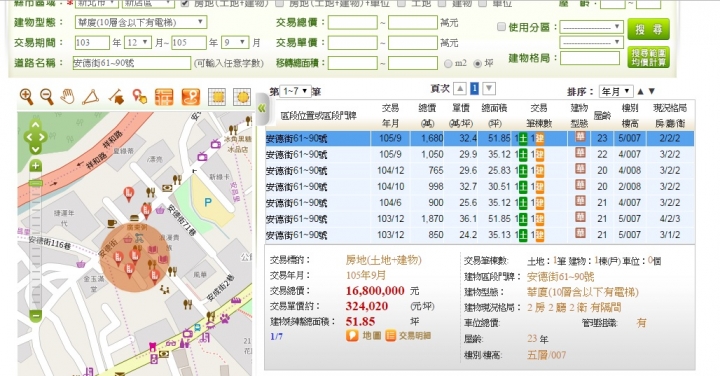Click the 交易明細 link text
The image size is (720, 376).
[x=415, y=336]
